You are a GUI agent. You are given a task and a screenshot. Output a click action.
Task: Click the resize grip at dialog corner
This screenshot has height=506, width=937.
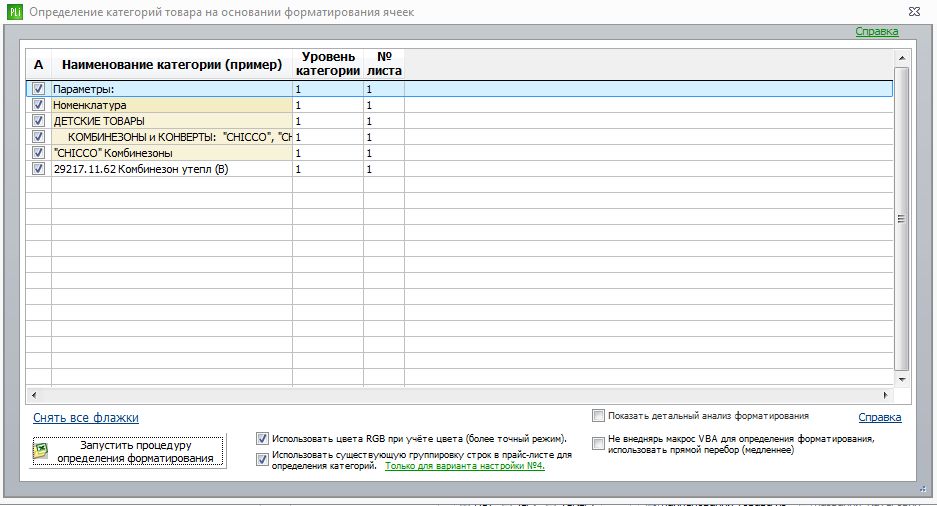coord(923,489)
